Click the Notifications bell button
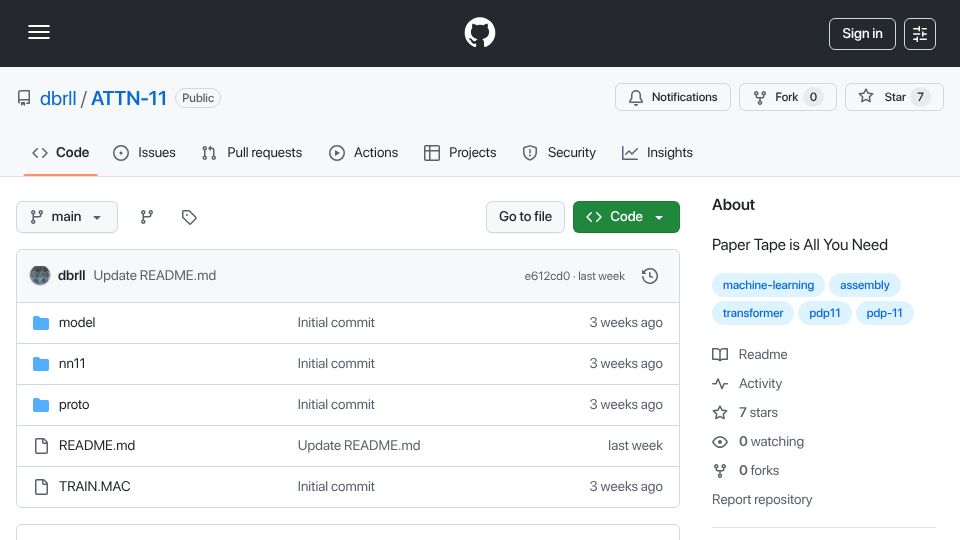The width and height of the screenshot is (960, 540). [673, 97]
